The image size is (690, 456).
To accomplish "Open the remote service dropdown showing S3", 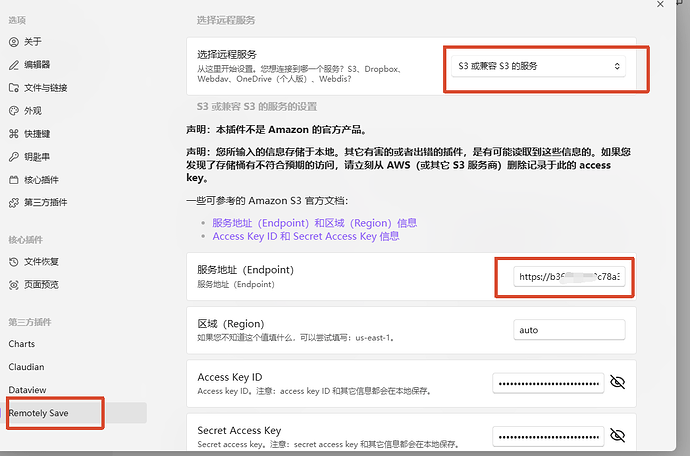I will click(x=538, y=66).
